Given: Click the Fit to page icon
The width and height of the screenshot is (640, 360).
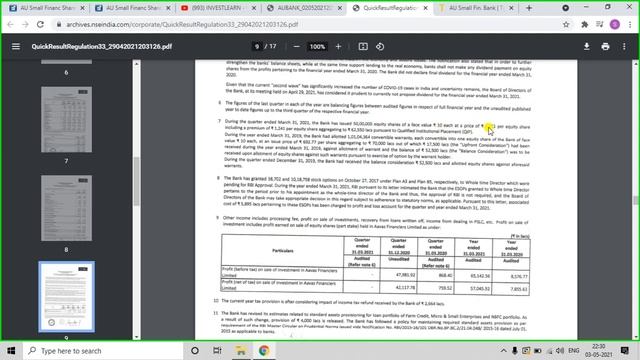Looking at the screenshot, I should tap(363, 47).
